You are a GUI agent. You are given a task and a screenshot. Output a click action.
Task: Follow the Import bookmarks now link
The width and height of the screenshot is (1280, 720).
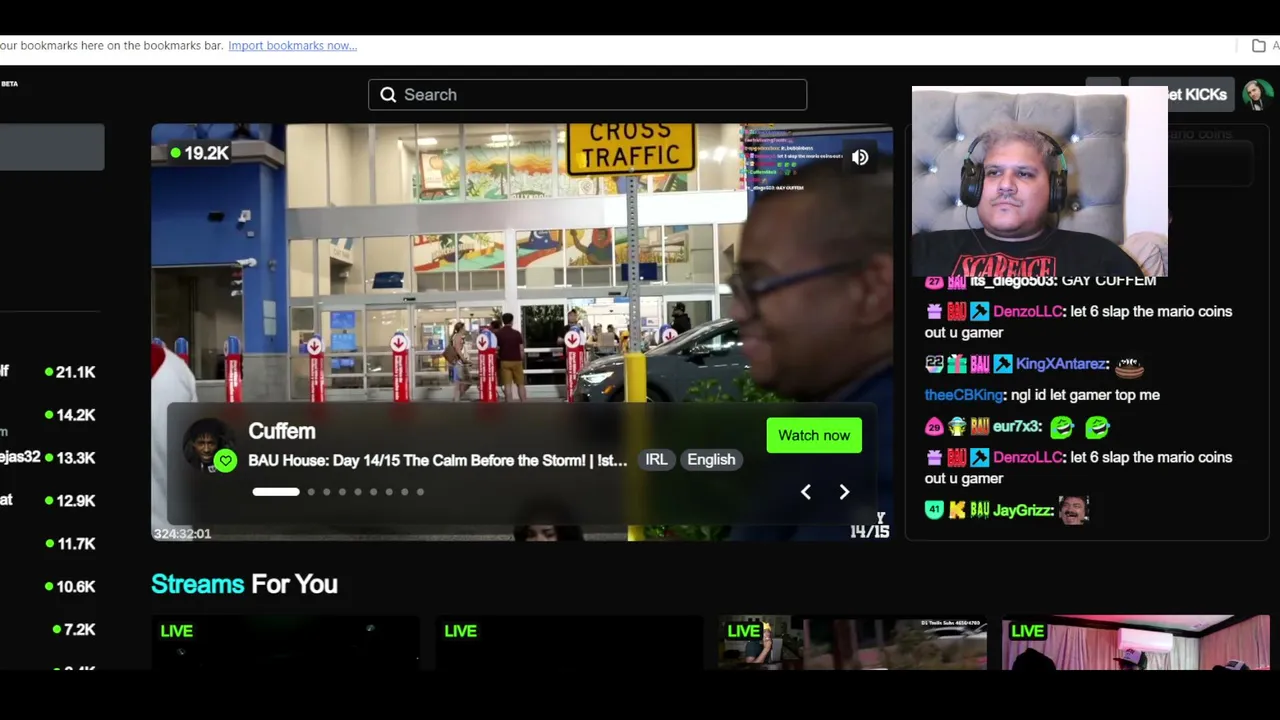pos(292,45)
